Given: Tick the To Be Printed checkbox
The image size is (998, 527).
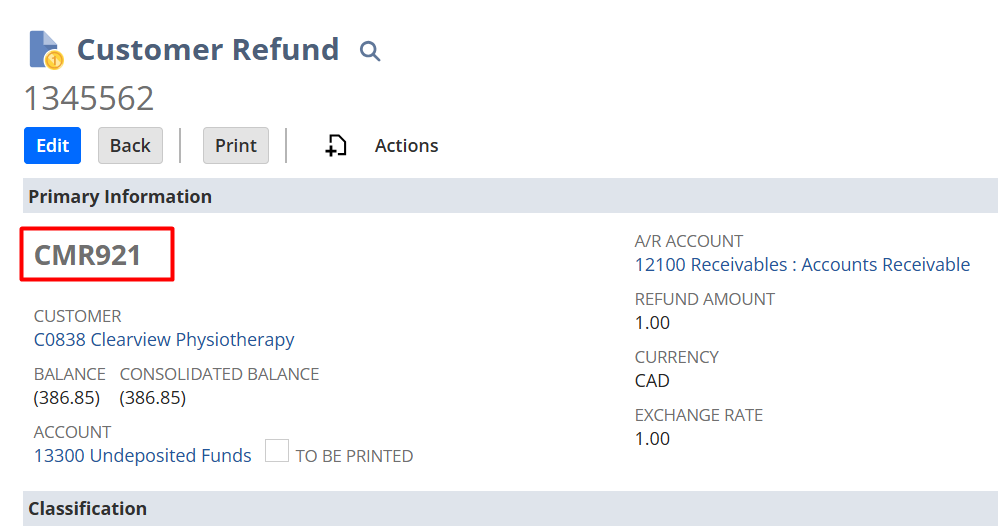Looking at the screenshot, I should click(277, 451).
